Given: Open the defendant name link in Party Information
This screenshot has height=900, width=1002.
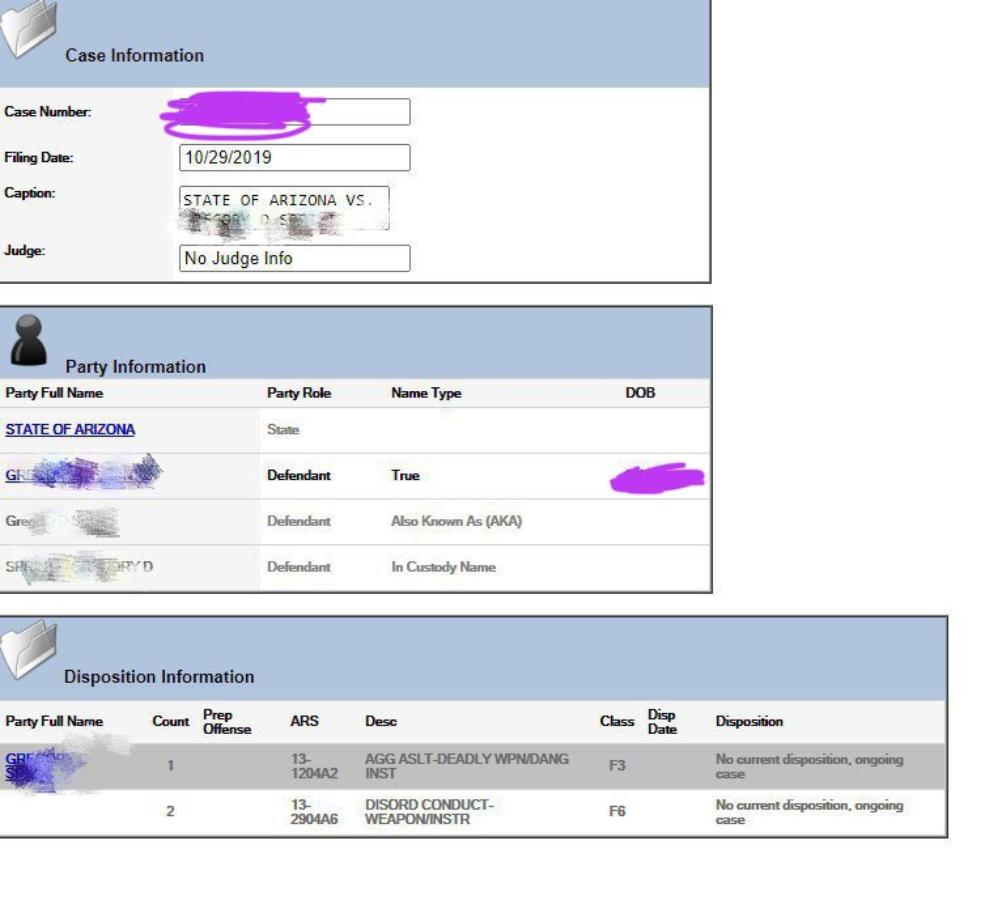Looking at the screenshot, I should [x=83, y=474].
